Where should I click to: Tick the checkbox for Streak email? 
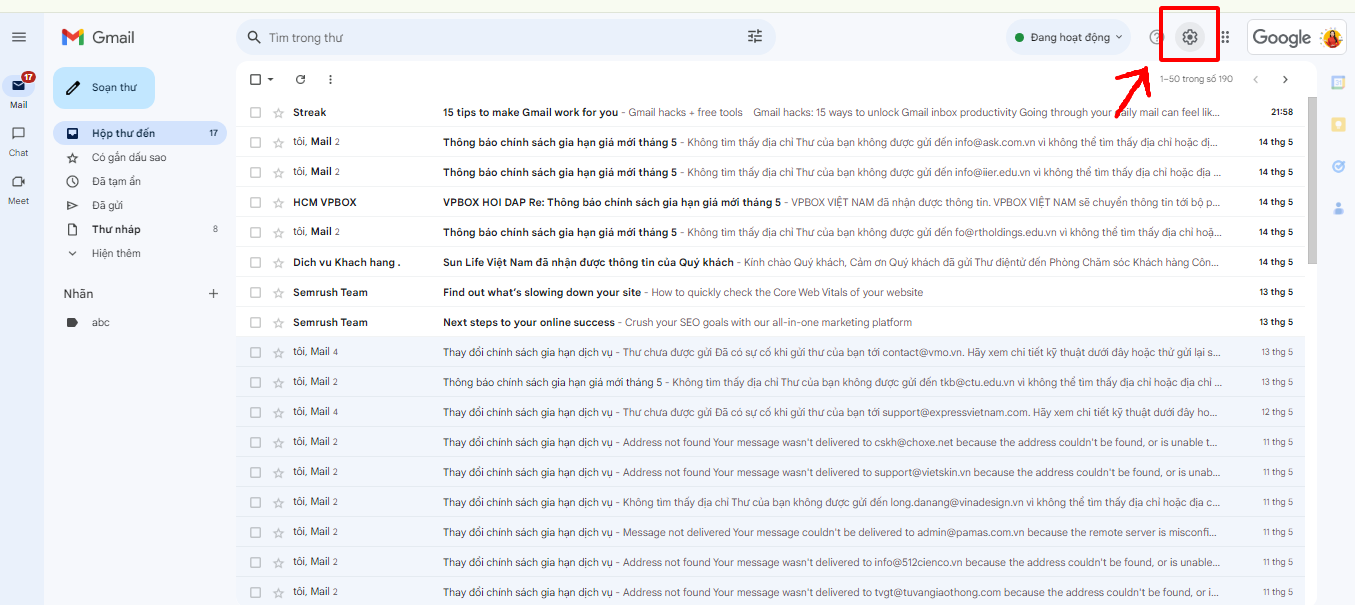click(x=255, y=113)
